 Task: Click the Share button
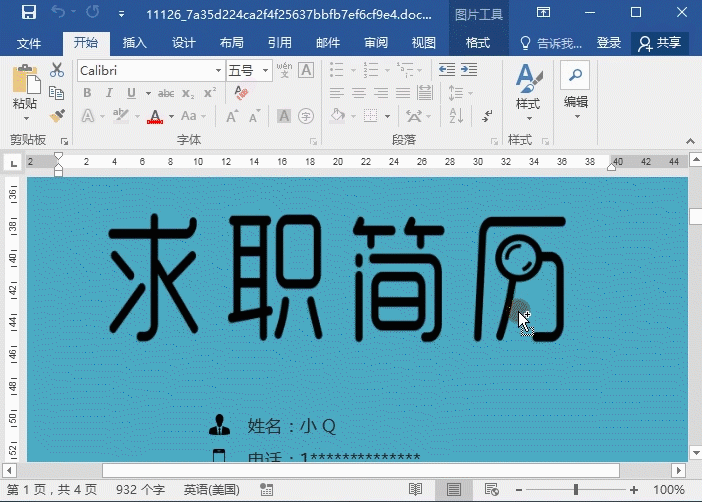659,43
